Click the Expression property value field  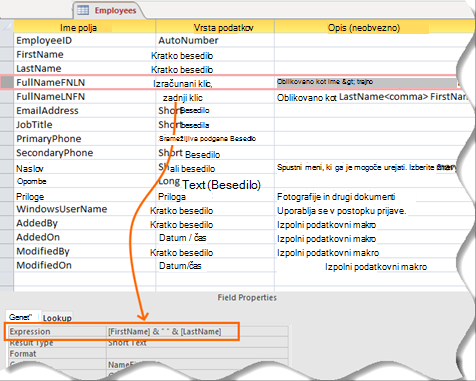(197, 331)
